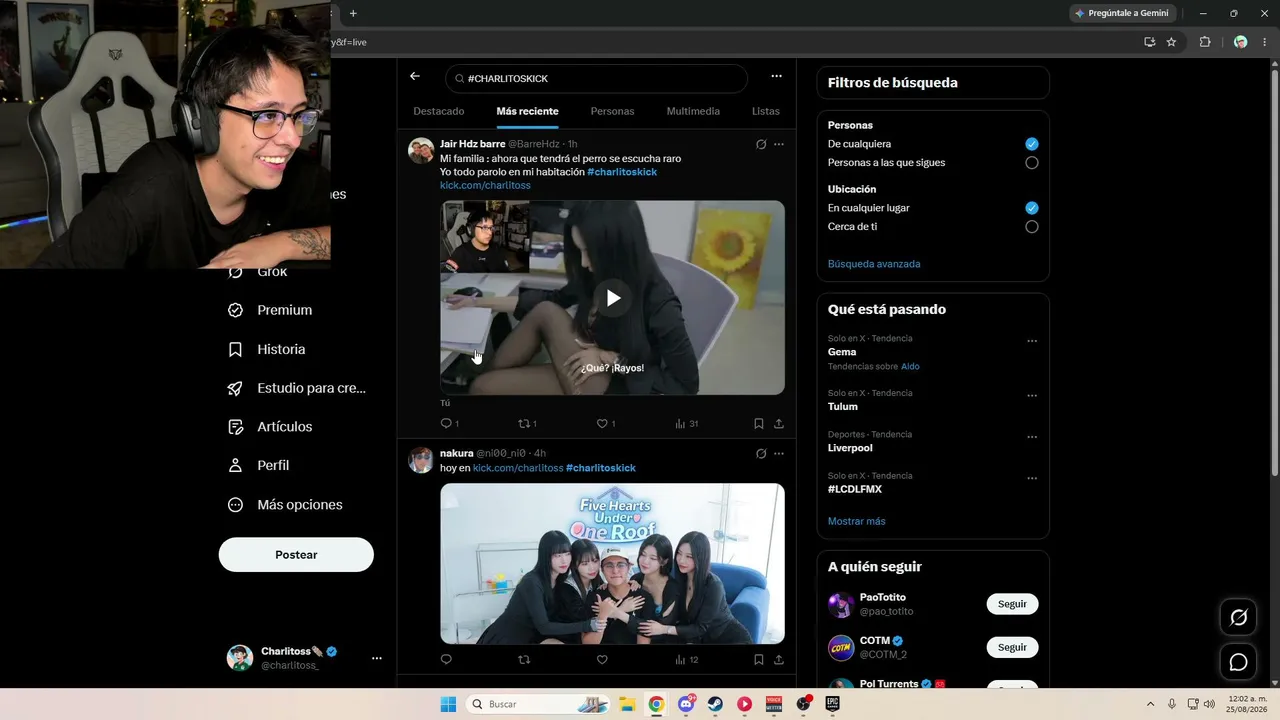
Task: Click the Postear button
Action: (x=296, y=555)
